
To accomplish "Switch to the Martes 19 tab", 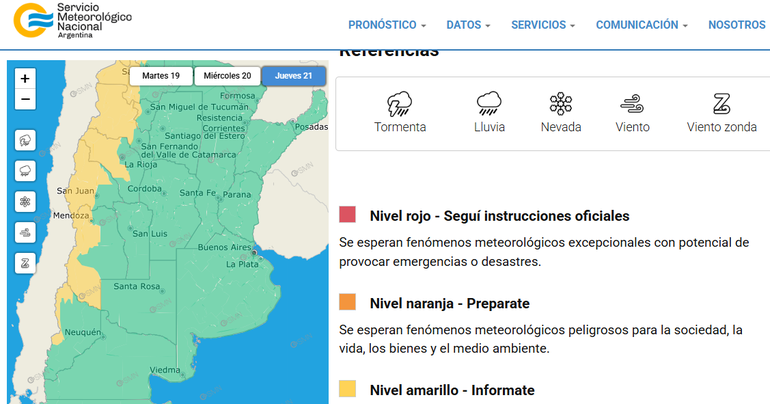I will (x=161, y=76).
